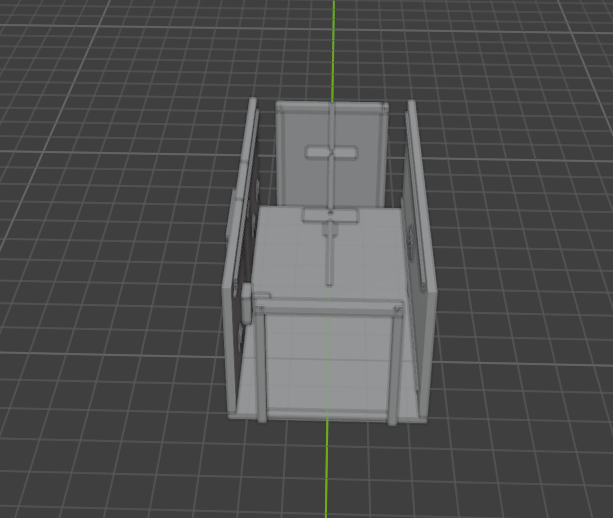Click the green Y axis line below model
The image size is (613, 518).
pos(326,469)
